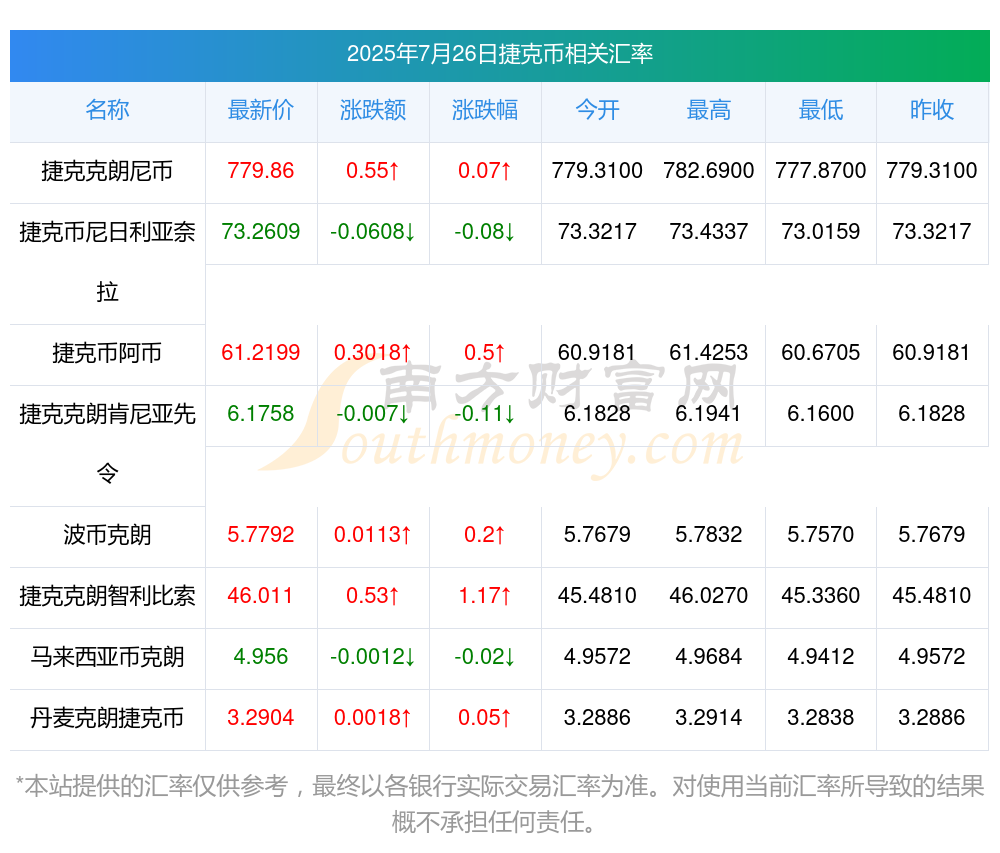
Task: Select the 最高 column header
Action: point(709,110)
